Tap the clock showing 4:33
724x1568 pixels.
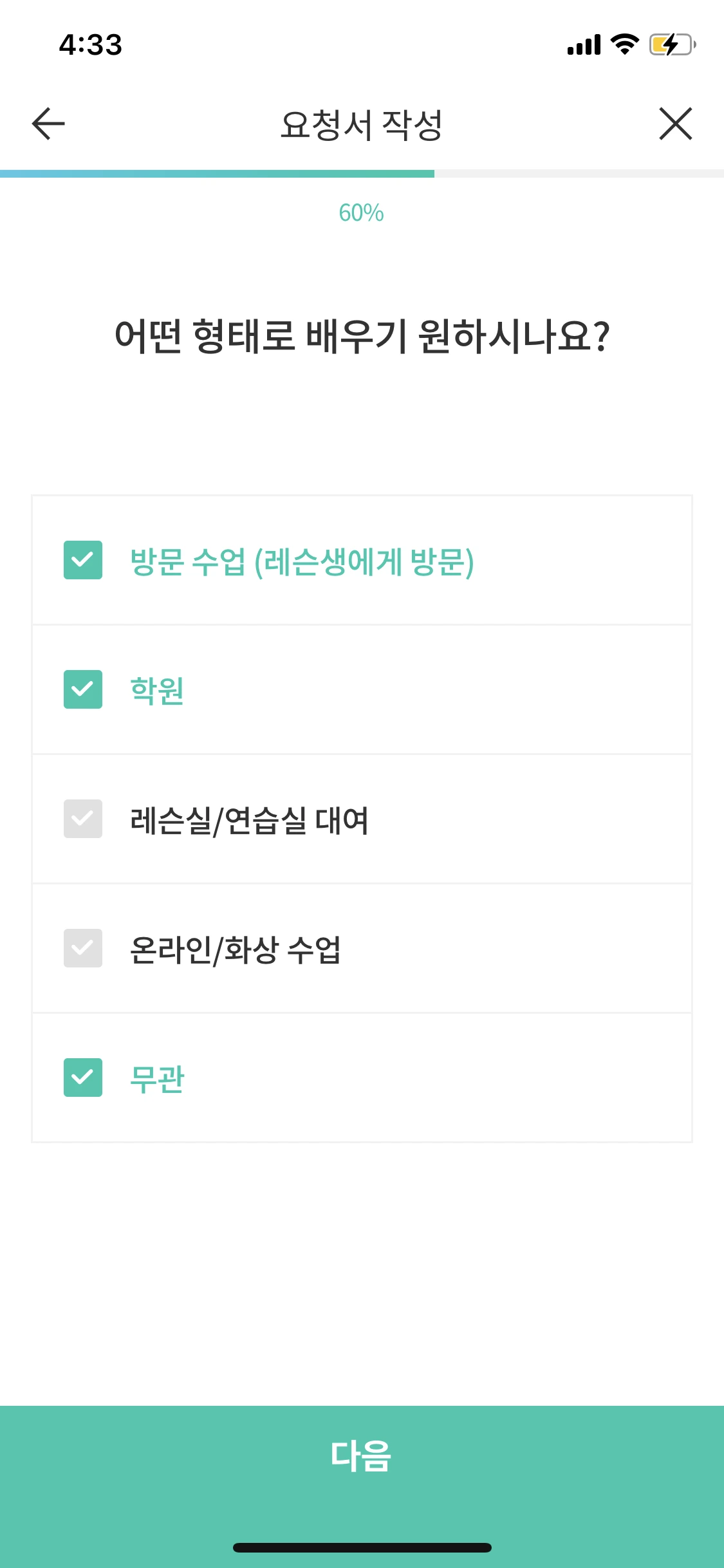[x=89, y=44]
